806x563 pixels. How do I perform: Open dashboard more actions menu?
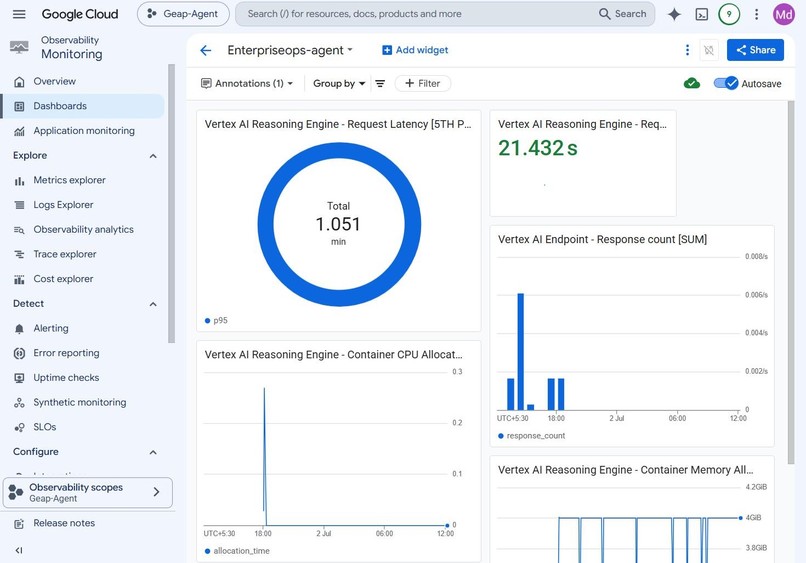(x=687, y=50)
